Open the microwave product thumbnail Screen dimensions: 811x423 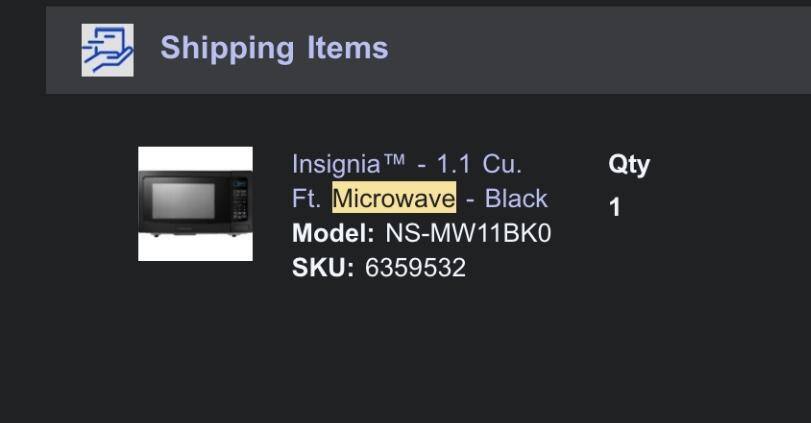[x=195, y=204]
